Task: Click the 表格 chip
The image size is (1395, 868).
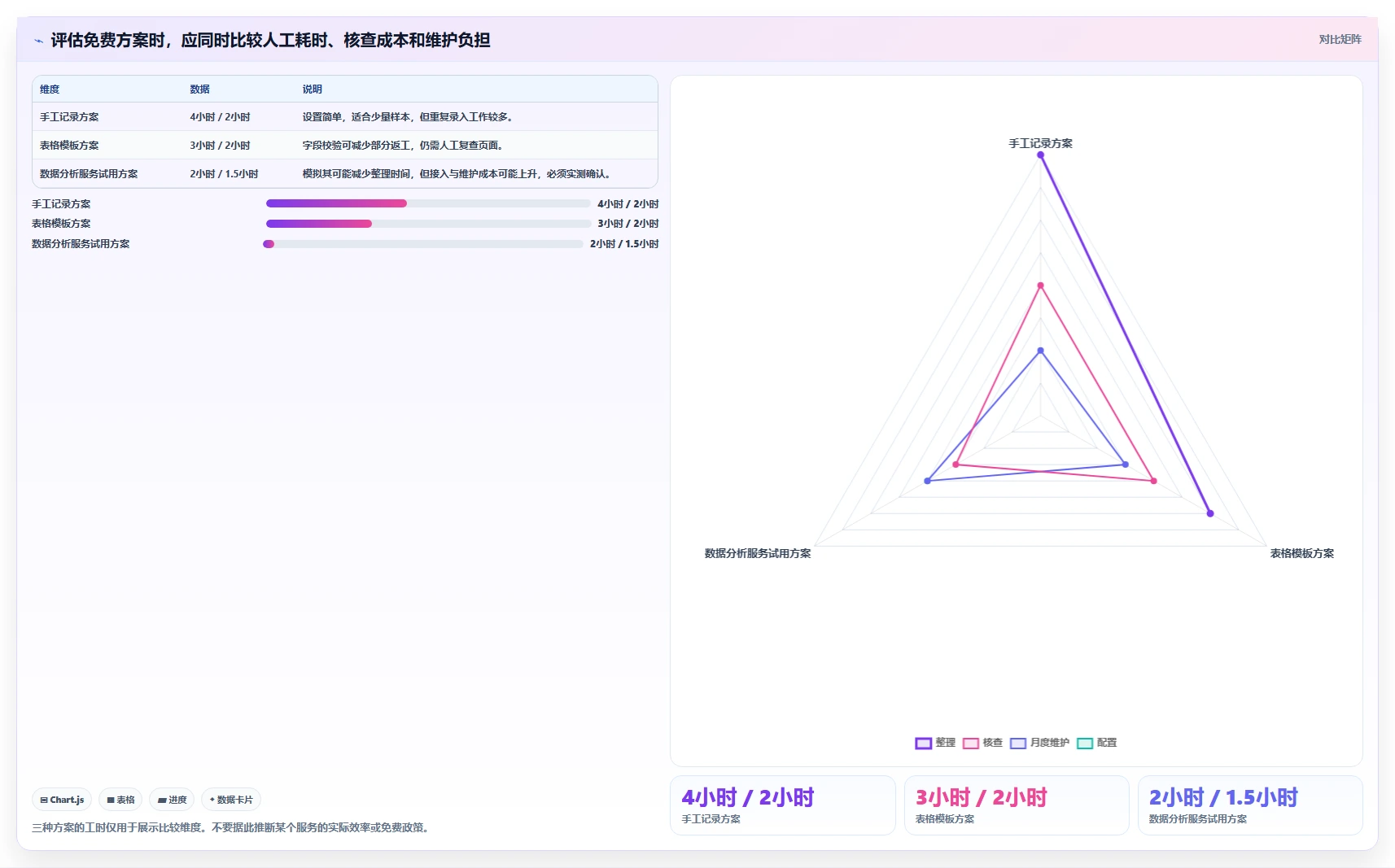Action: [120, 800]
